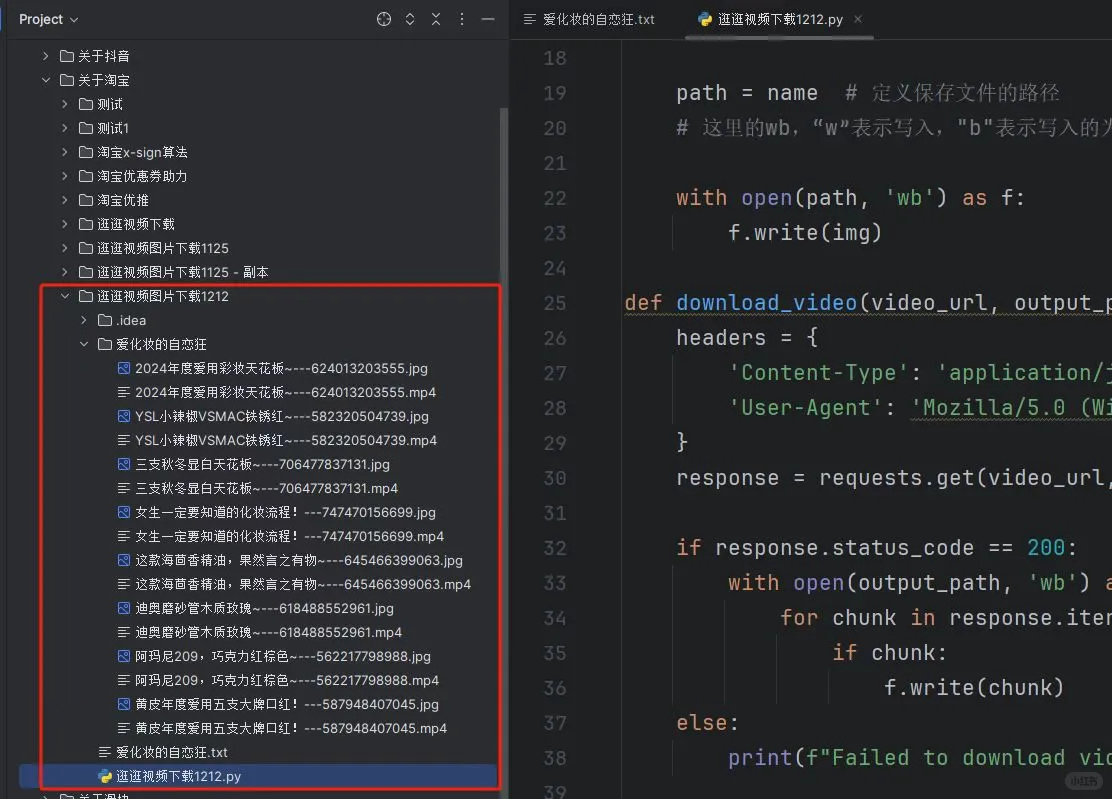Click Python icon of 逛逛视频下载1212.py in tree
Image resolution: width=1112 pixels, height=799 pixels.
[105, 776]
